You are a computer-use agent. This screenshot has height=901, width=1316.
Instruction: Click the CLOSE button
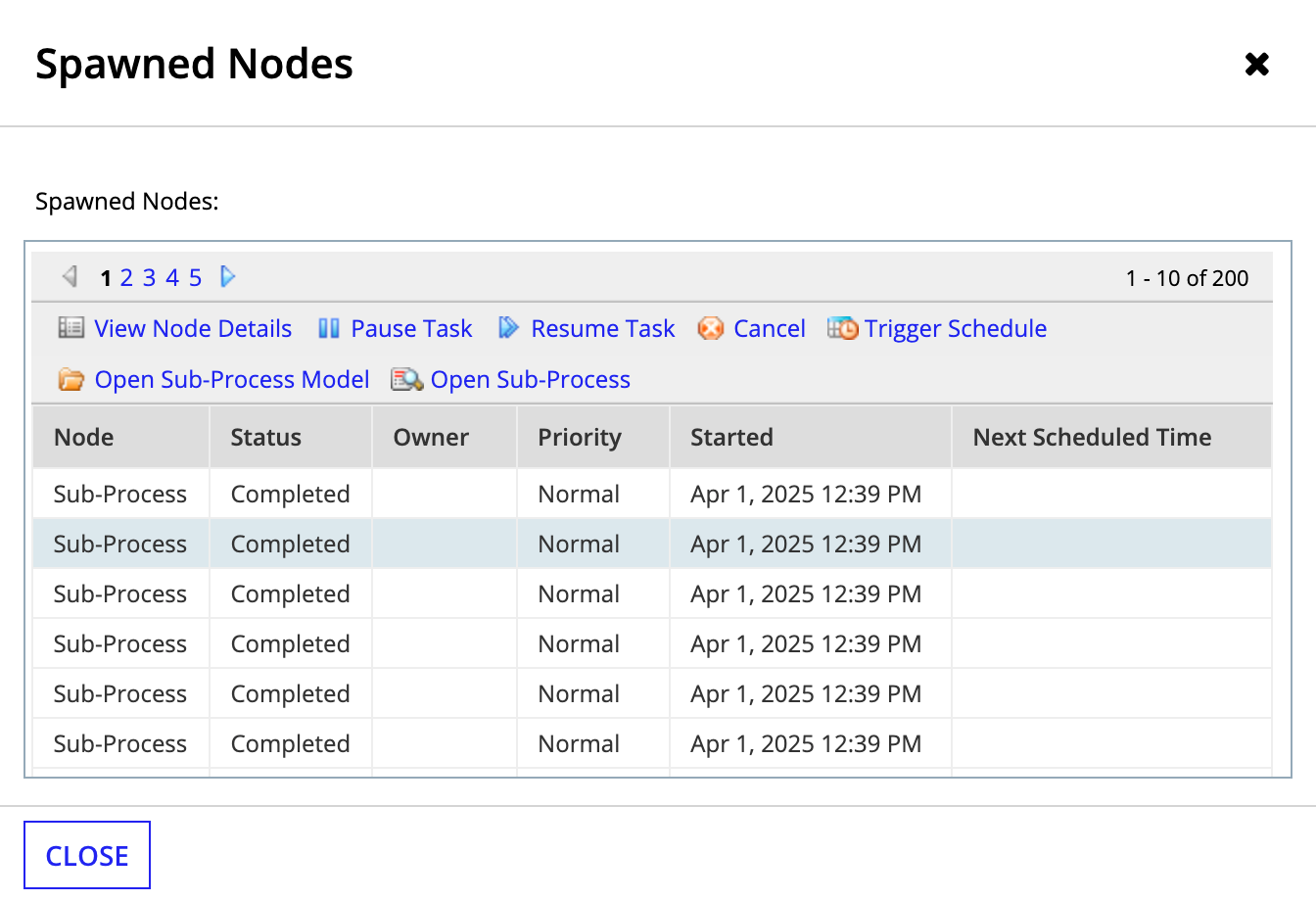(x=87, y=855)
